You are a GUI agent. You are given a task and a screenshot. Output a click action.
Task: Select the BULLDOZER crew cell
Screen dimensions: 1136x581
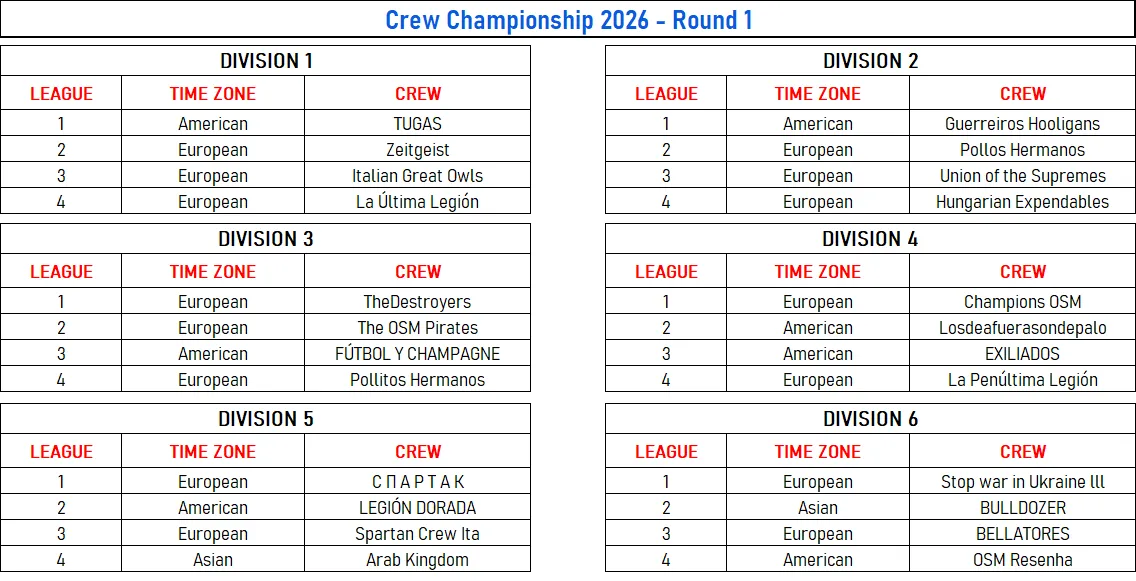(1022, 508)
